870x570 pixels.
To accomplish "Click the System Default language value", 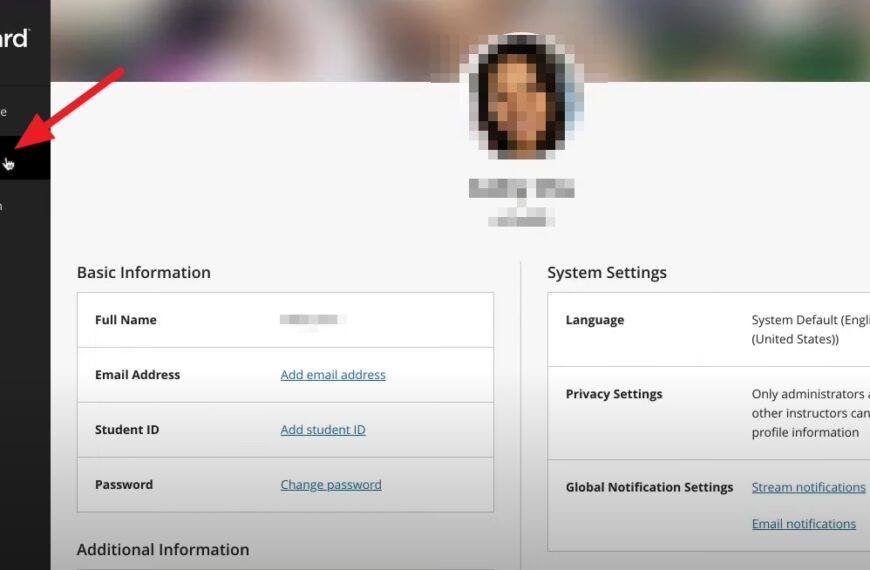I will click(810, 329).
